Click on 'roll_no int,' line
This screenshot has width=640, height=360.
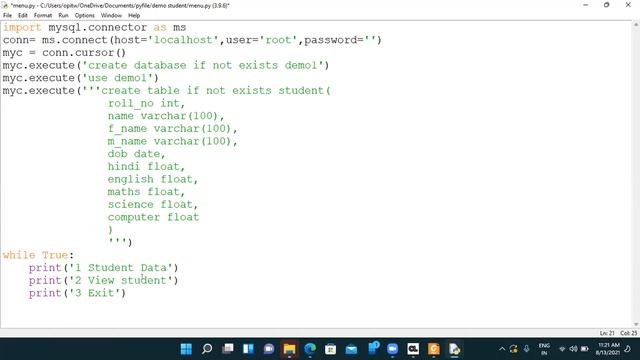[x=146, y=103]
